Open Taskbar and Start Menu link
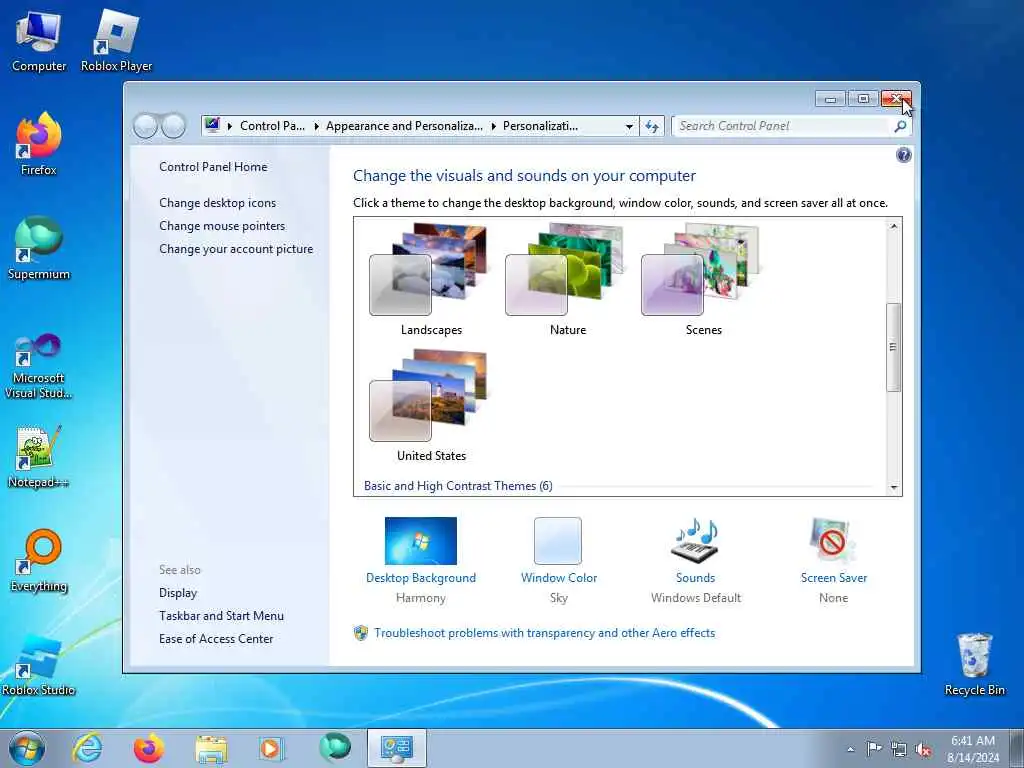The height and width of the screenshot is (768, 1024). [221, 616]
